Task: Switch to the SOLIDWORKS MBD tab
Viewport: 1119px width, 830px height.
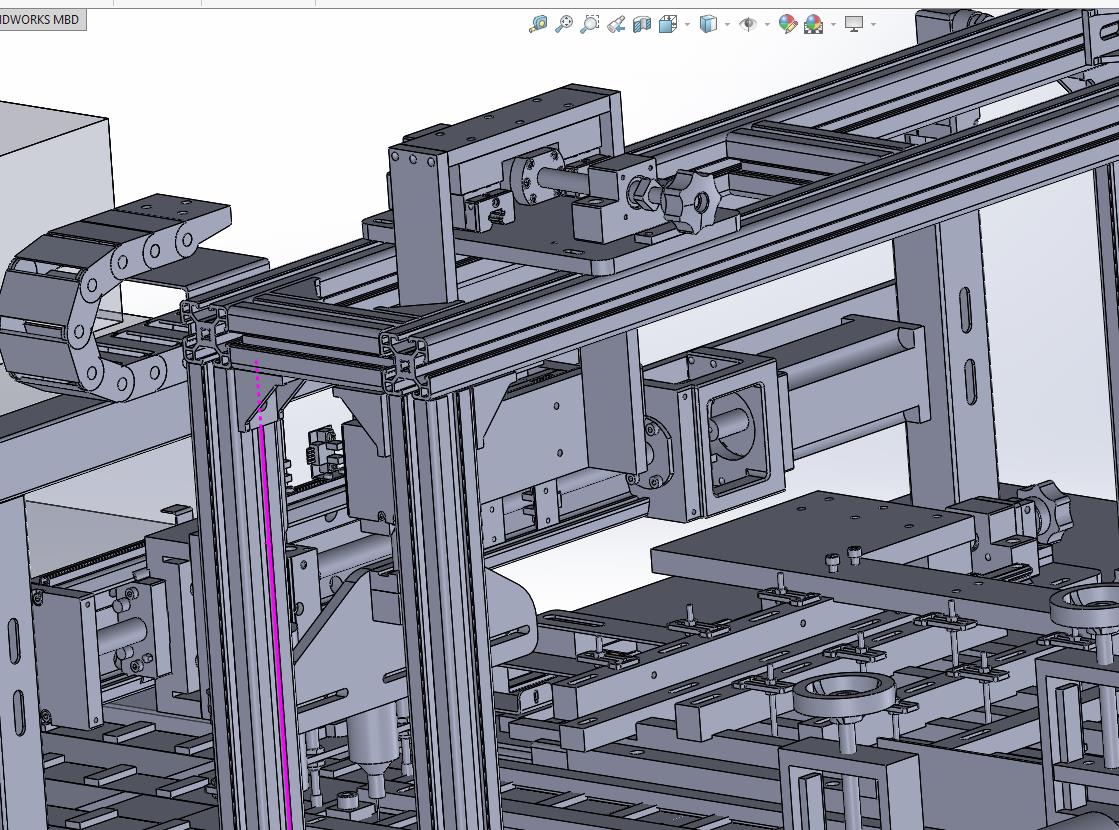Action: coord(41,19)
